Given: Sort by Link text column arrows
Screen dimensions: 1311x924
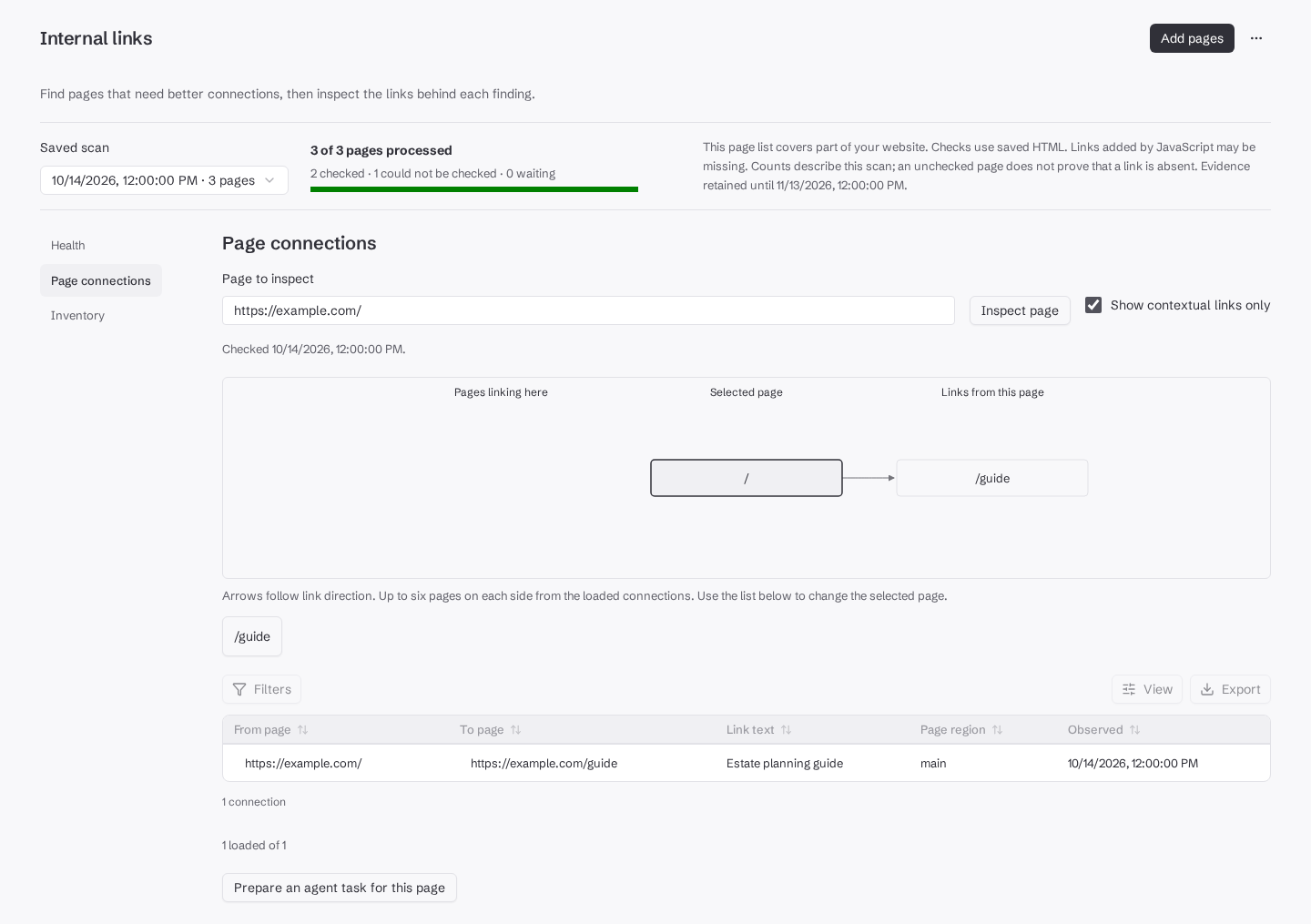Looking at the screenshot, I should click(x=787, y=730).
